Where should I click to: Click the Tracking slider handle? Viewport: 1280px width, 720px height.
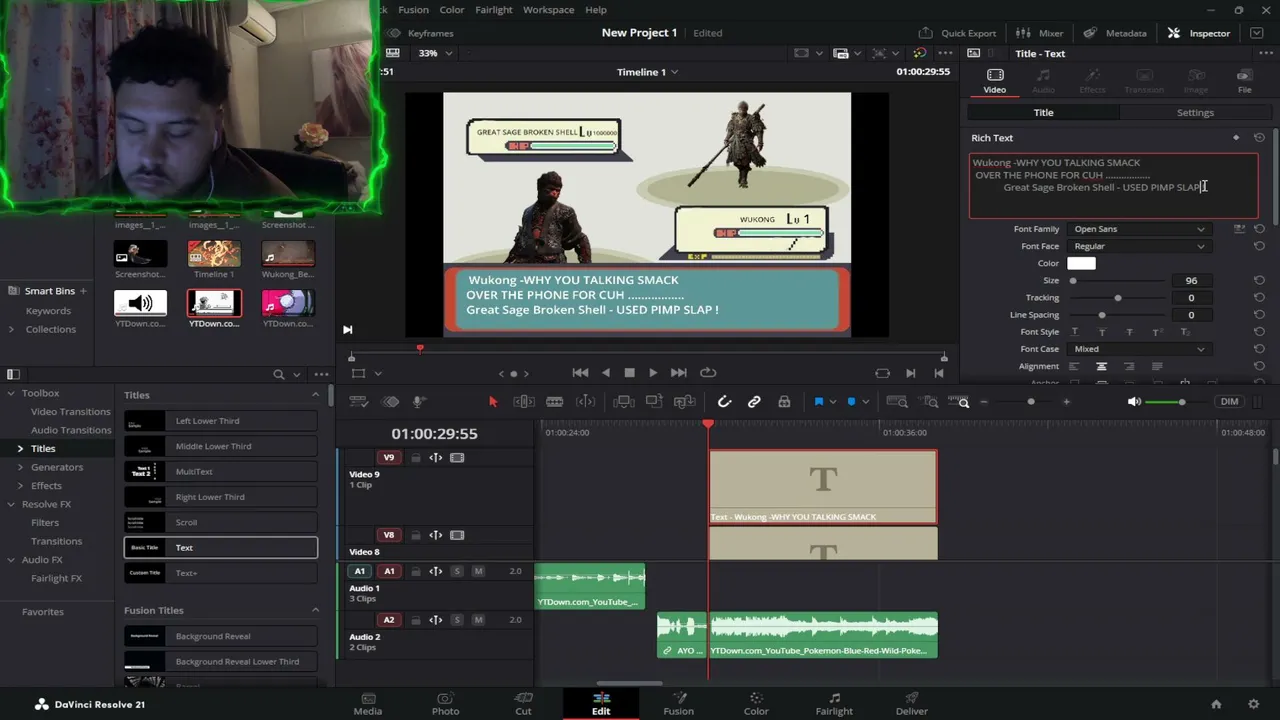click(x=1118, y=298)
